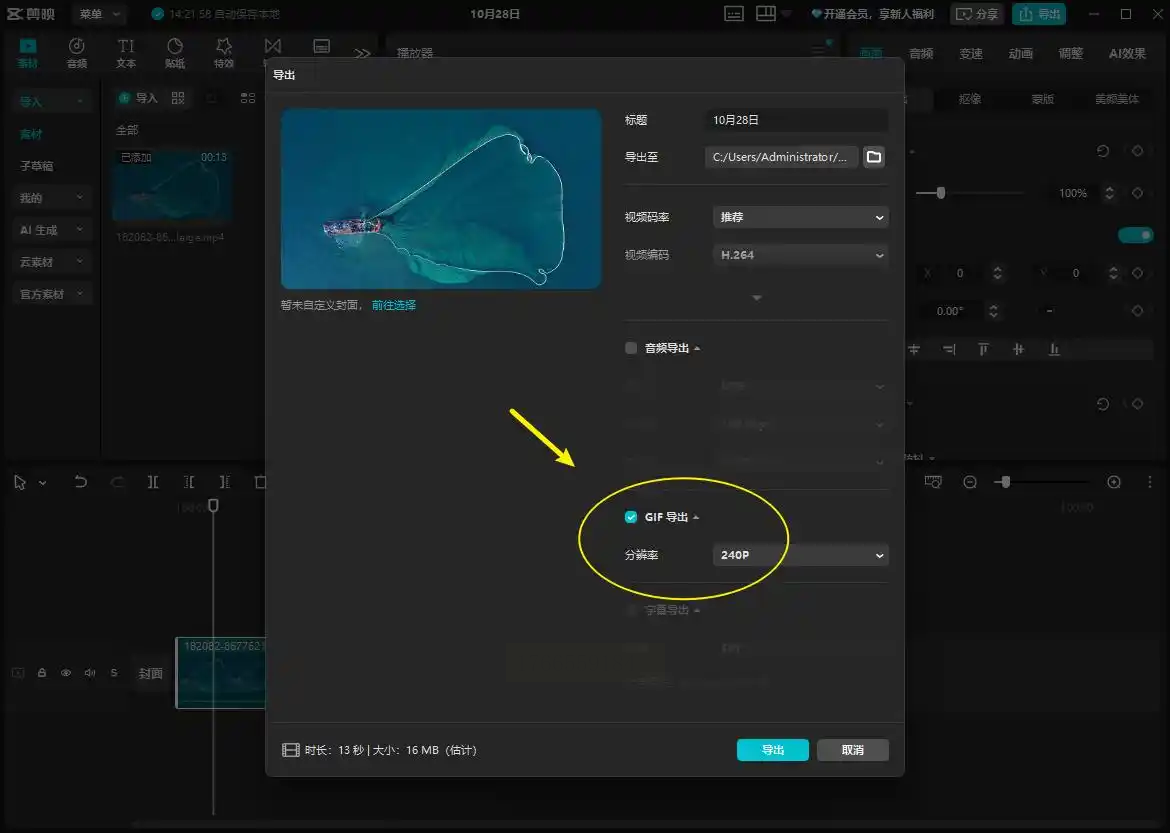Select the split clip tool icon
Screen dimensions: 1170x833
pyautogui.click(x=153, y=482)
